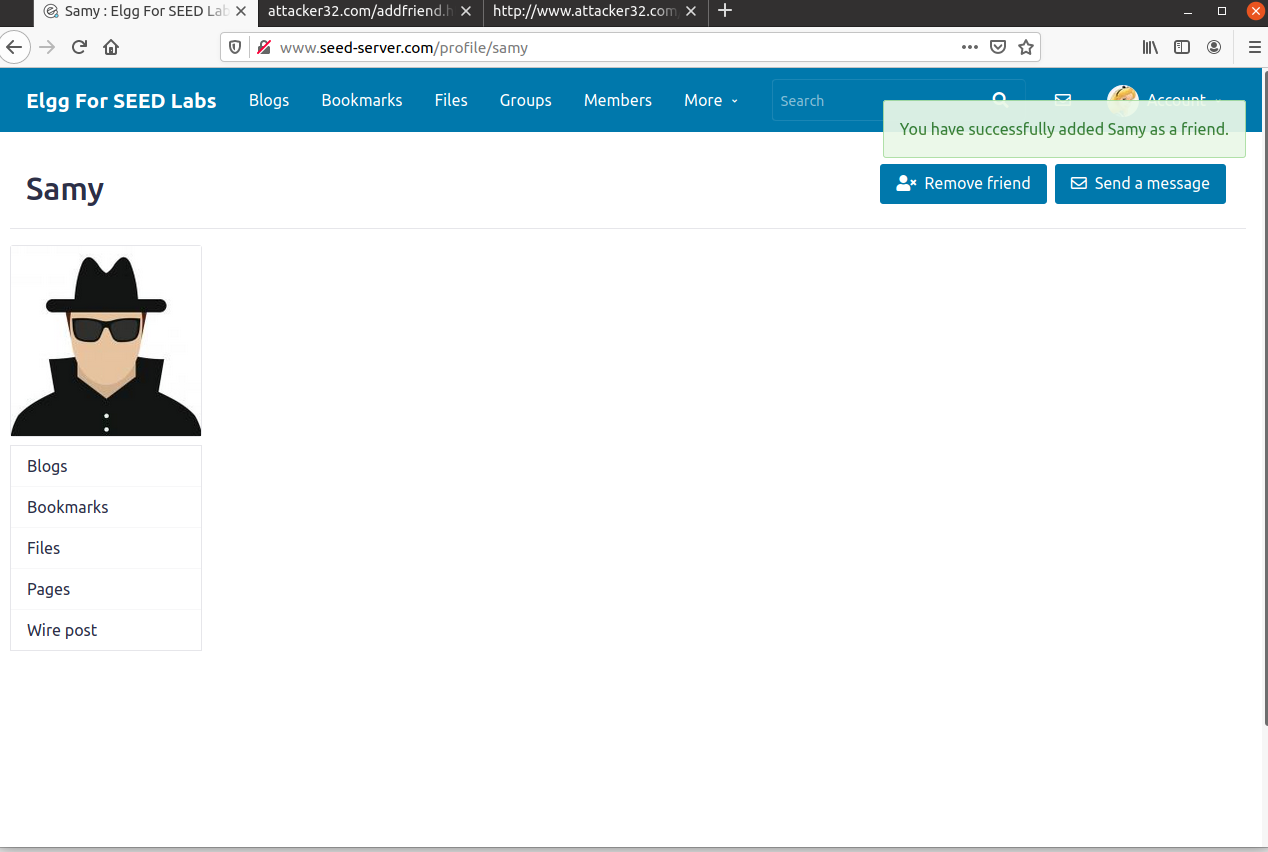Click the Elgg For SEED Labs title
The image size is (1268, 852).
click(x=121, y=100)
